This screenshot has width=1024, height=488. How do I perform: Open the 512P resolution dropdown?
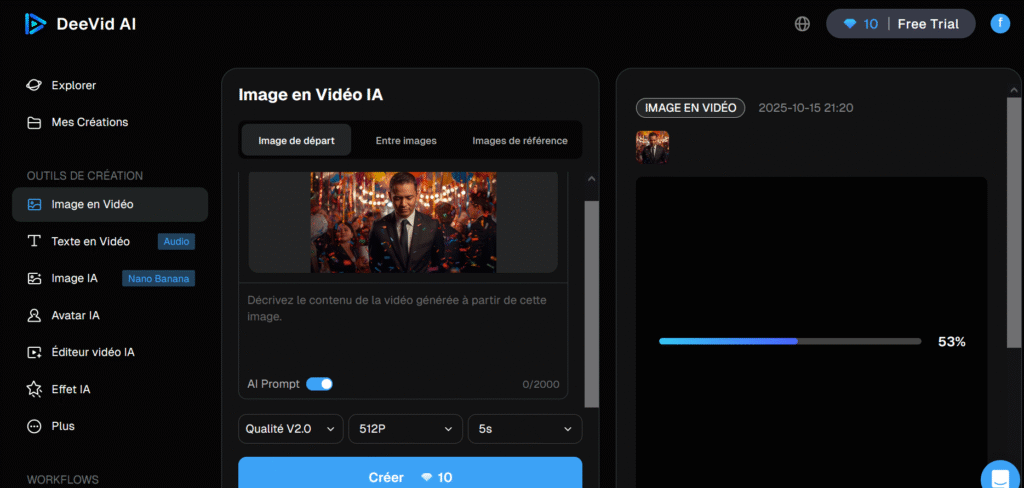coord(405,429)
